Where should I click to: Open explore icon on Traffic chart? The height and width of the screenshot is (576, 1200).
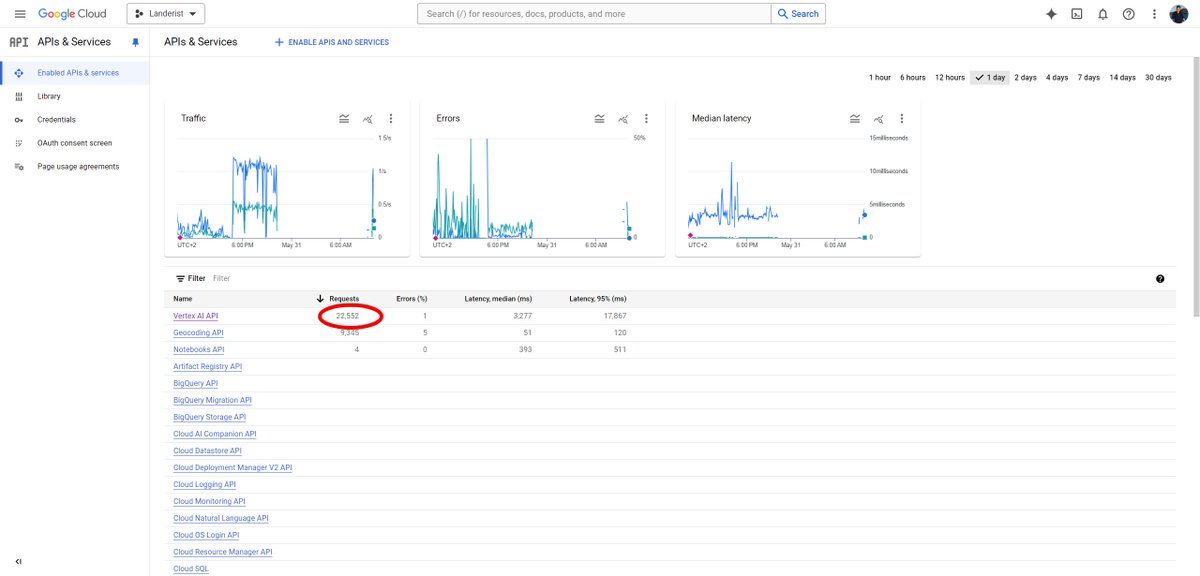click(x=367, y=118)
